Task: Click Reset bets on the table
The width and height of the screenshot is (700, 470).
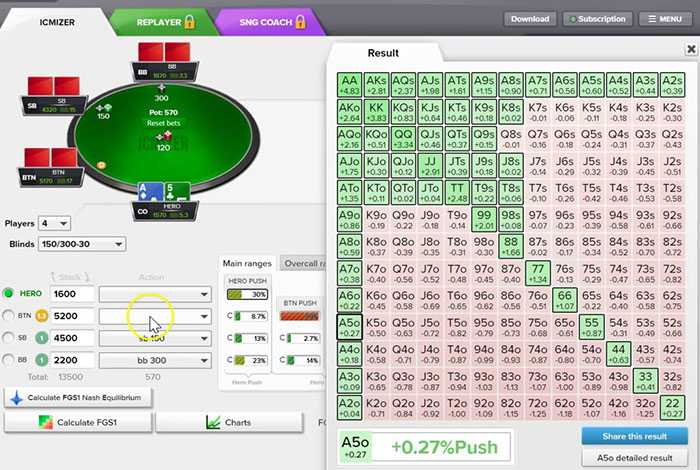Action: coord(163,123)
